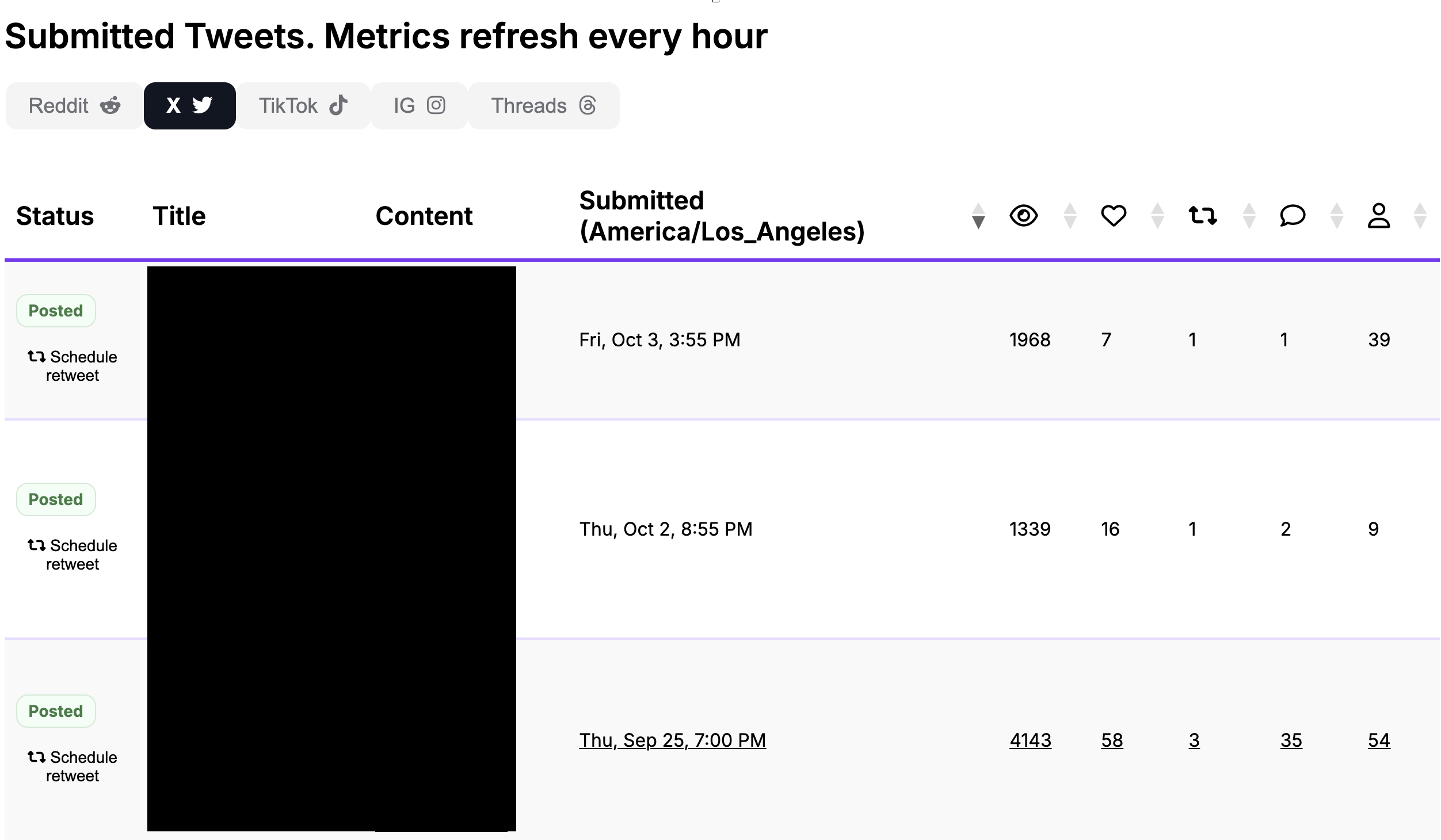Click the comments speech bubble header

(1292, 216)
